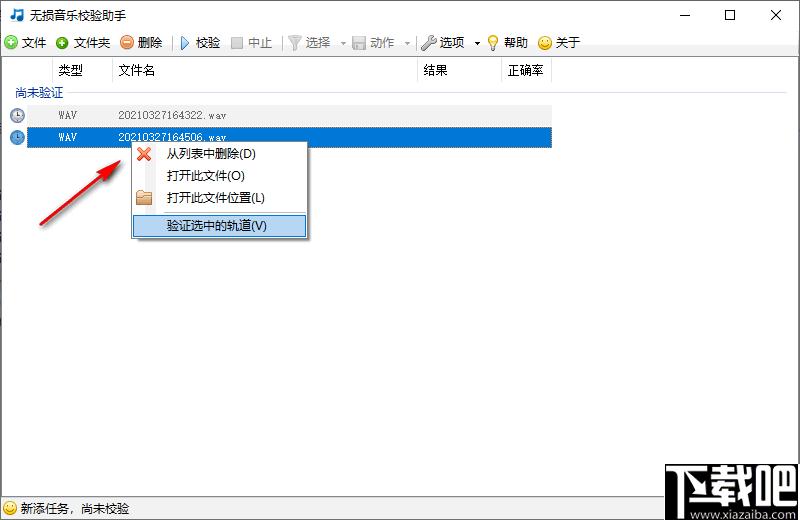Click smiley icon in status bar

point(10,508)
